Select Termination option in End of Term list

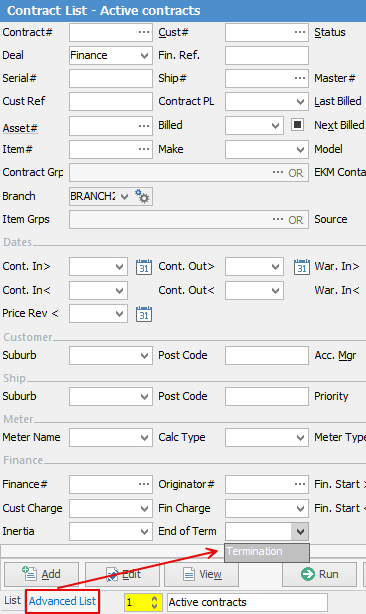coord(267,552)
